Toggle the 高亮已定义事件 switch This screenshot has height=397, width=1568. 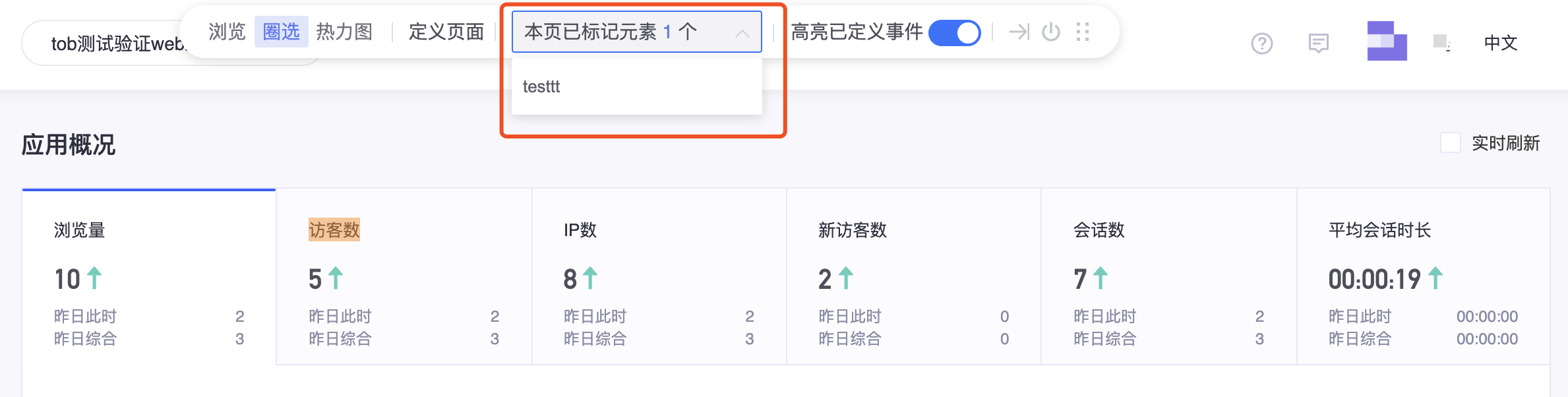954,33
